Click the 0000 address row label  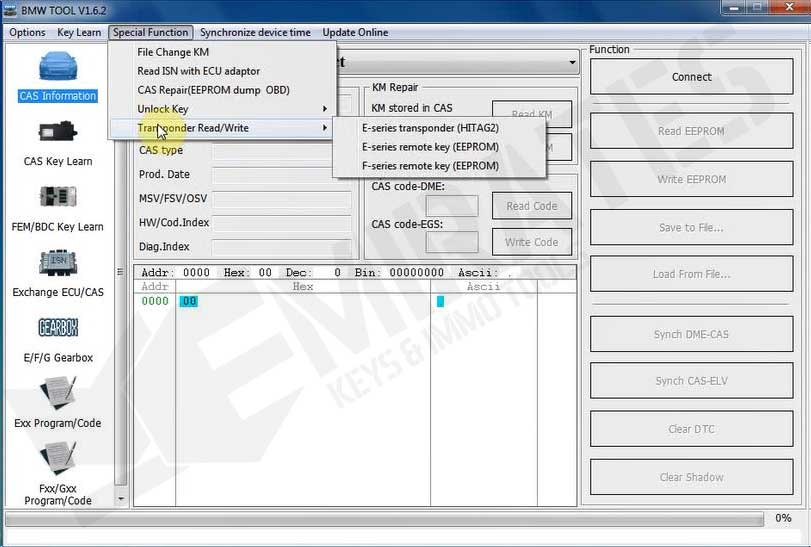155,301
